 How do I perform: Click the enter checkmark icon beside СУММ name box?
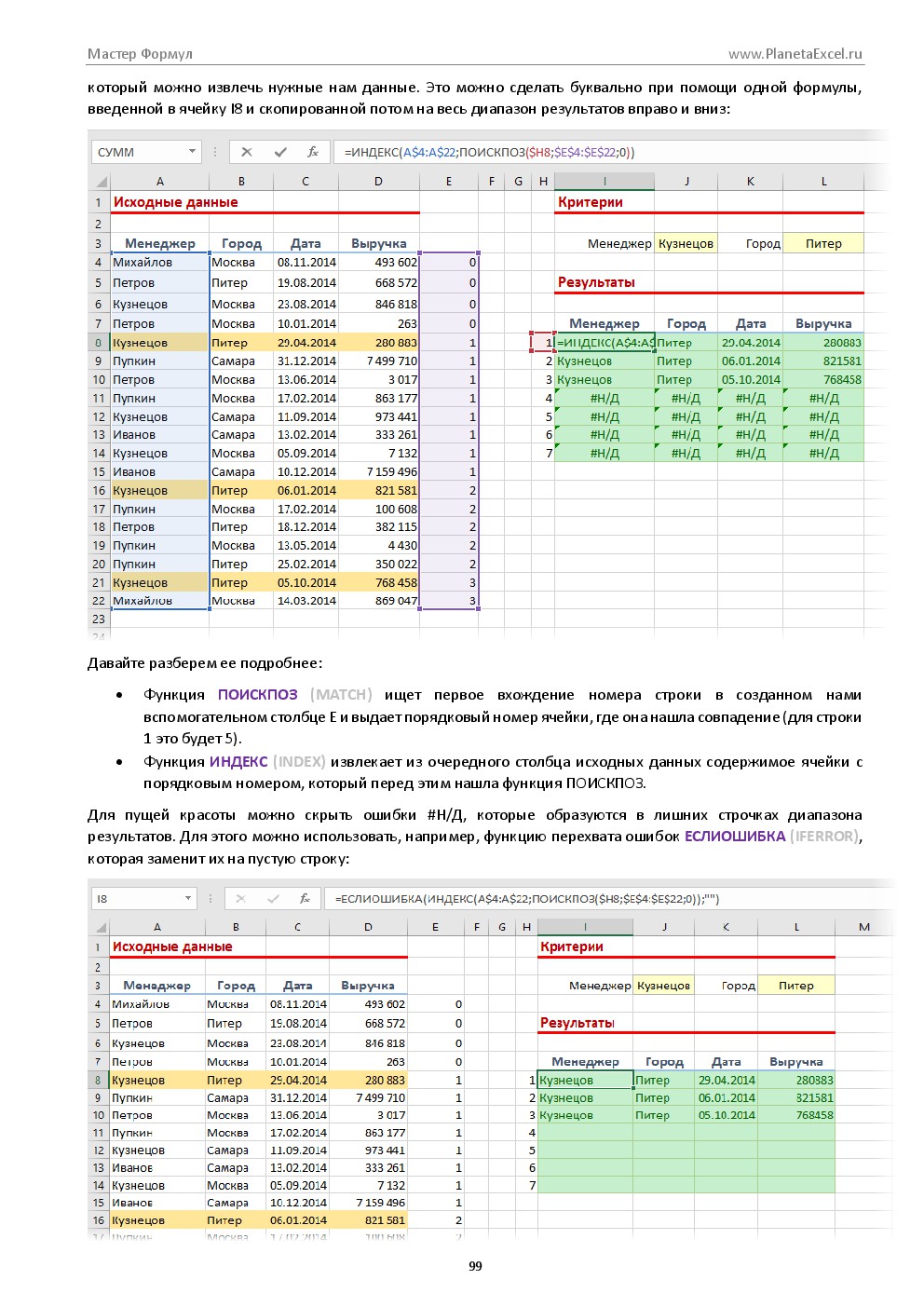(280, 152)
